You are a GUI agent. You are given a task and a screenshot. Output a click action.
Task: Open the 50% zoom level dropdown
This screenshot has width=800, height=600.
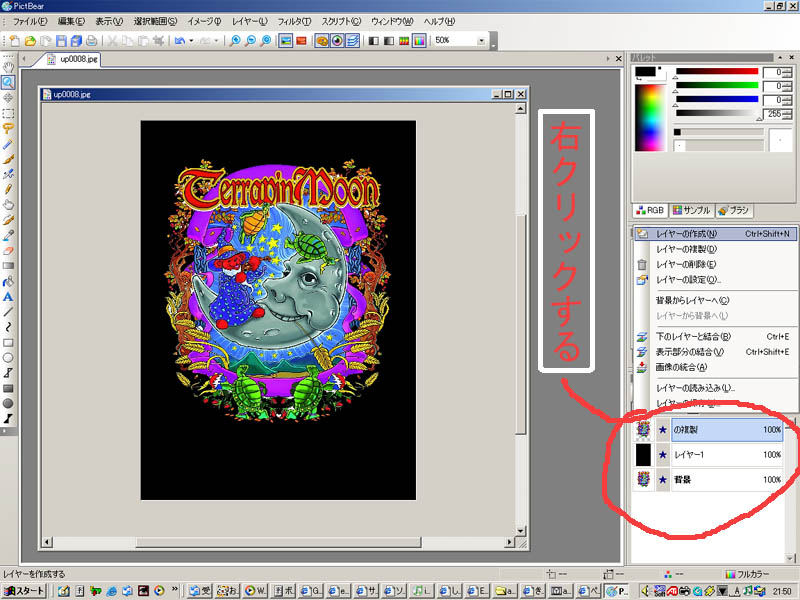[481, 41]
